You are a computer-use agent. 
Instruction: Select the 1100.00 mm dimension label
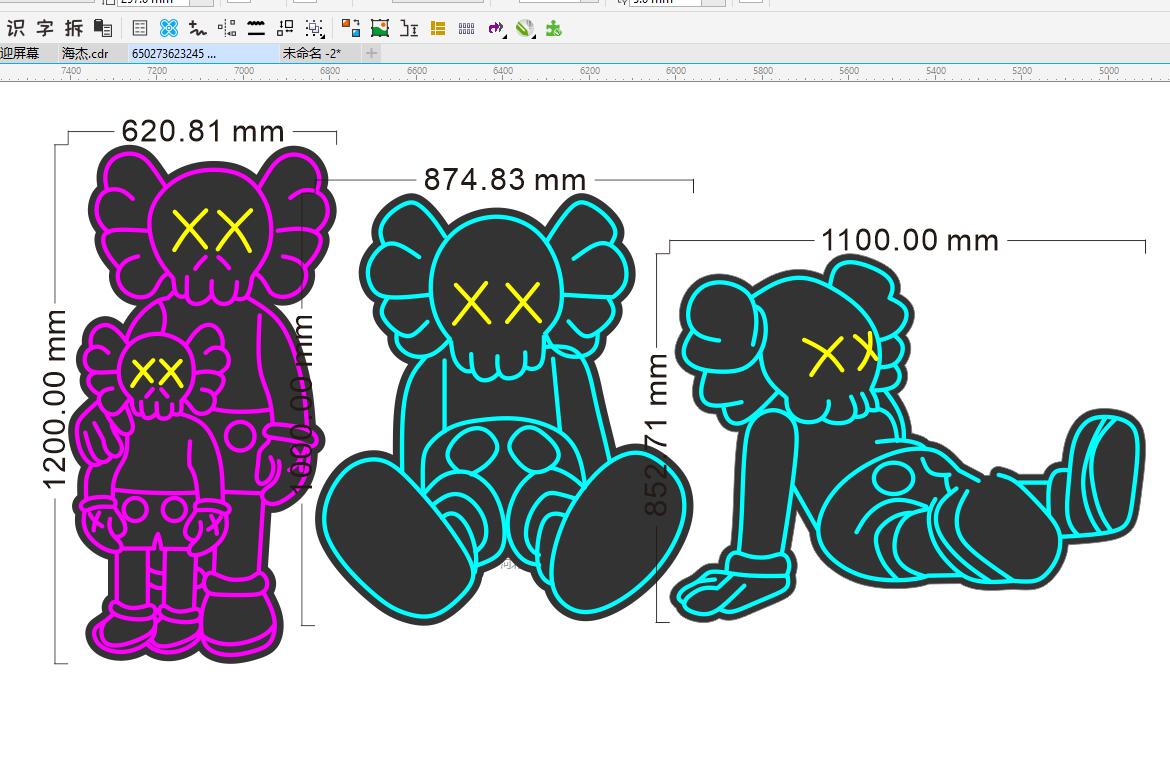pos(910,240)
